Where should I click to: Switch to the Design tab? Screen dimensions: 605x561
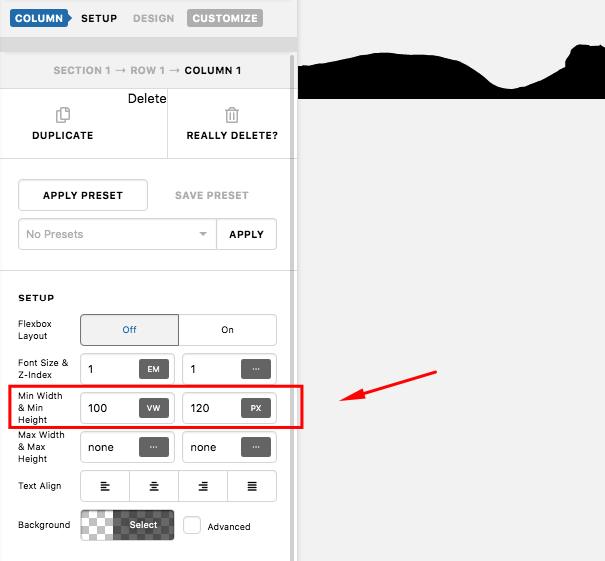pyautogui.click(x=153, y=18)
